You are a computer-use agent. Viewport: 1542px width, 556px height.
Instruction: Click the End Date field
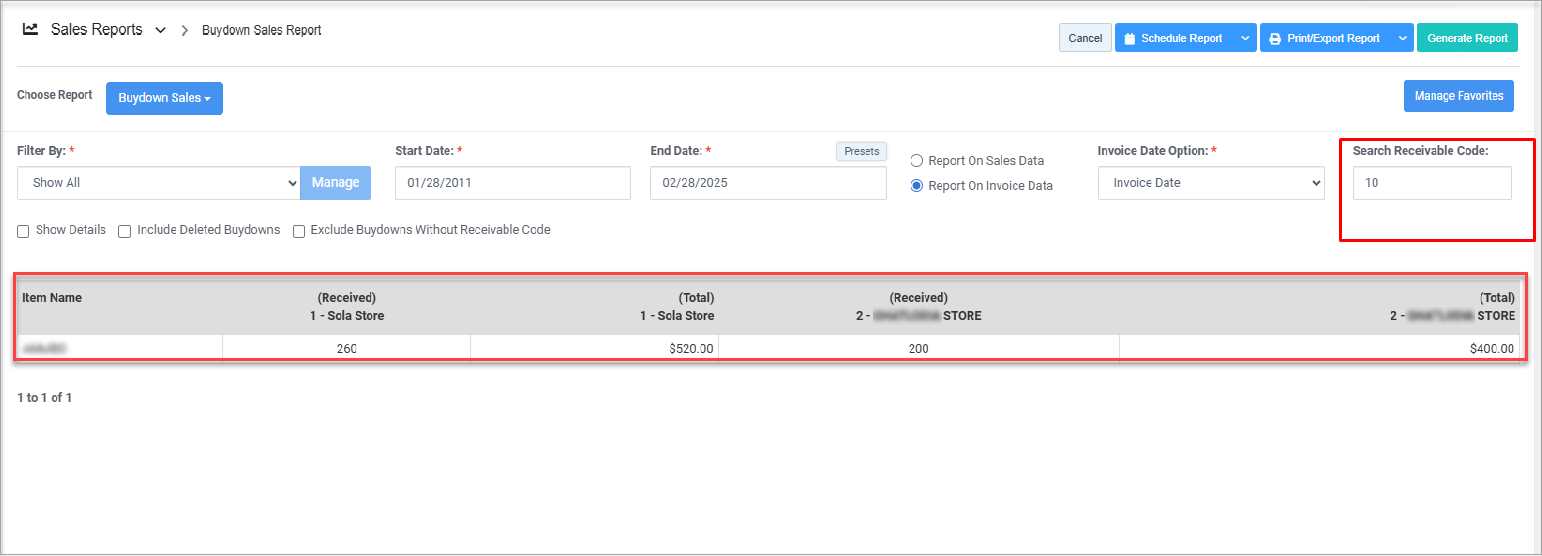pyautogui.click(x=767, y=183)
